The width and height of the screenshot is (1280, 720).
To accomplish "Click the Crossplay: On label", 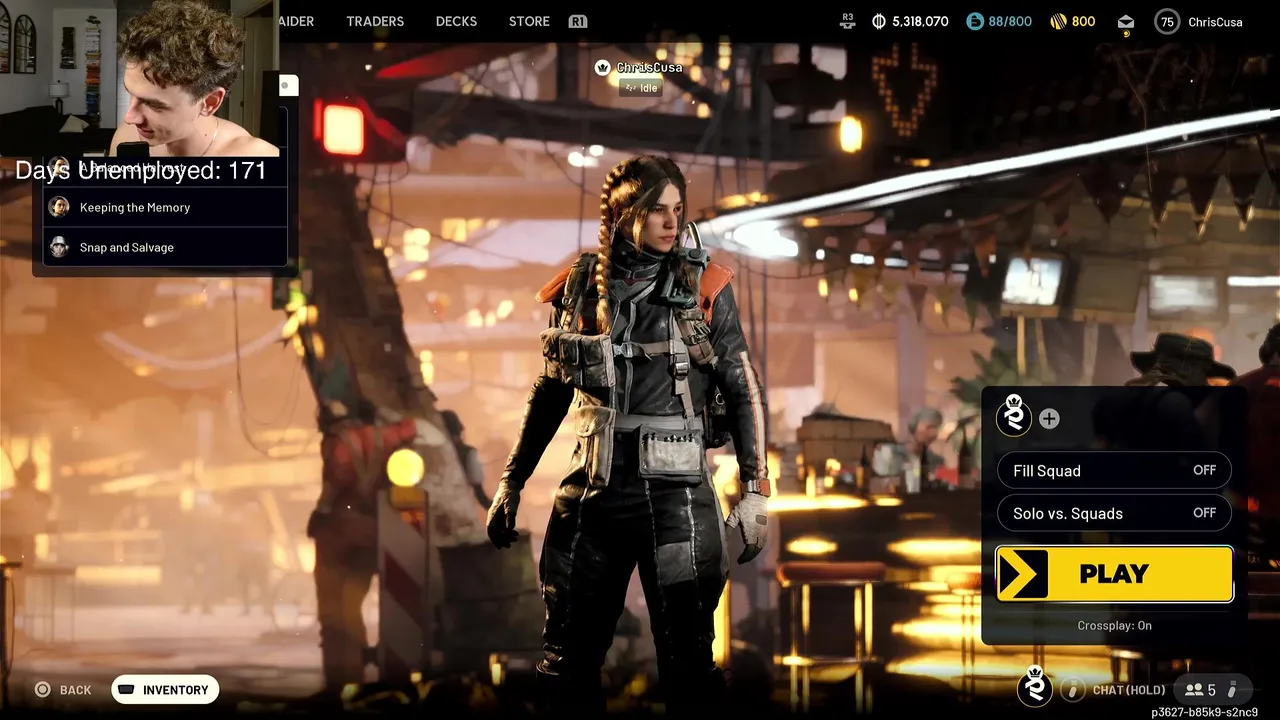I will [1114, 626].
